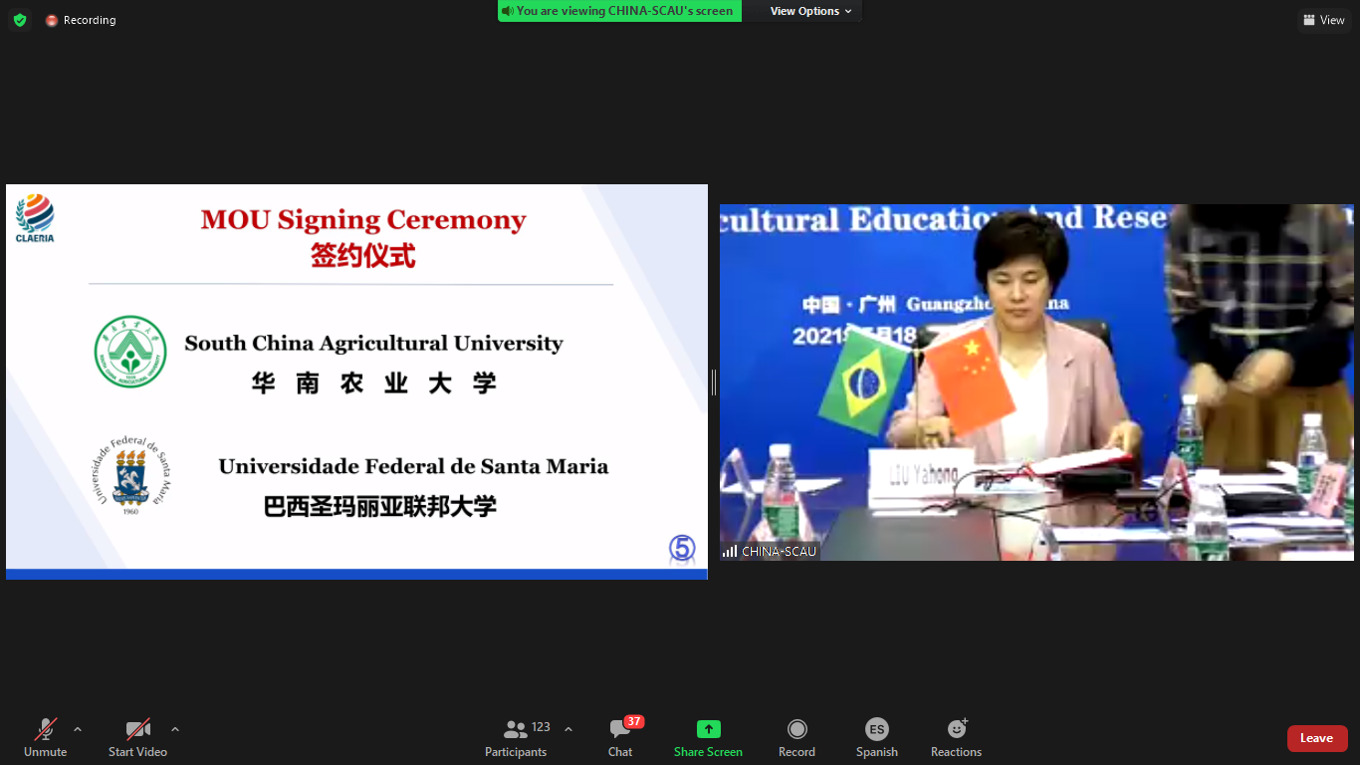Open the Reactions menu
The image size is (1360, 765).
click(956, 738)
